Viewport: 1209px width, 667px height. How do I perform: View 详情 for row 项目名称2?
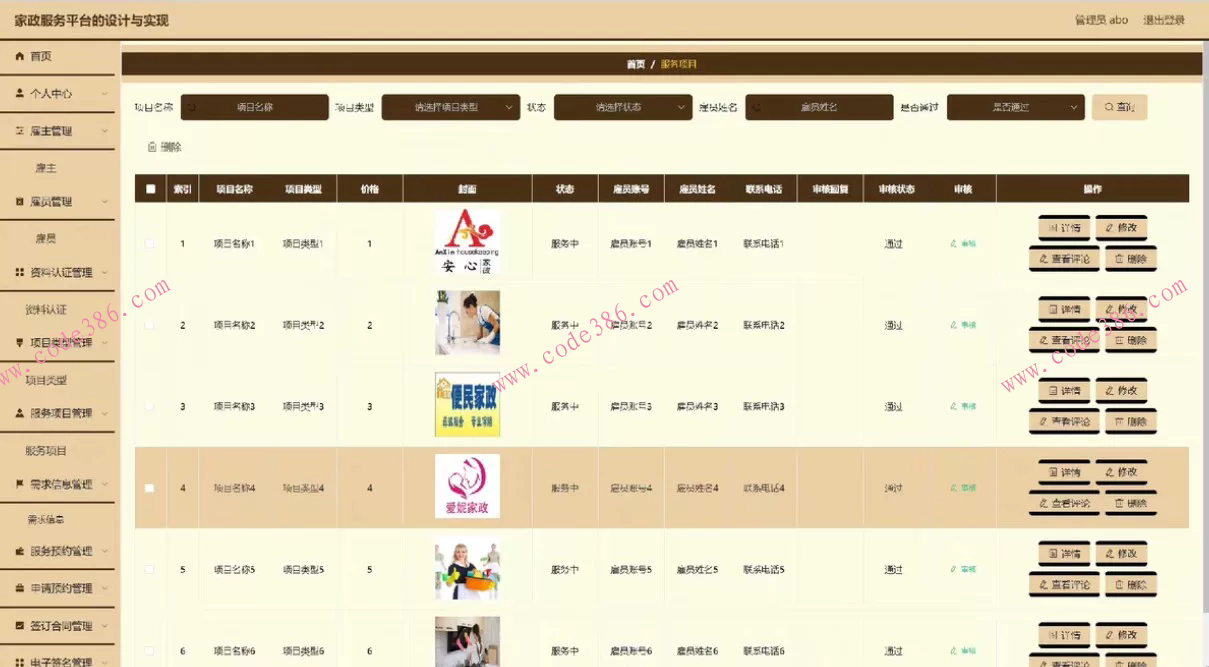1064,309
